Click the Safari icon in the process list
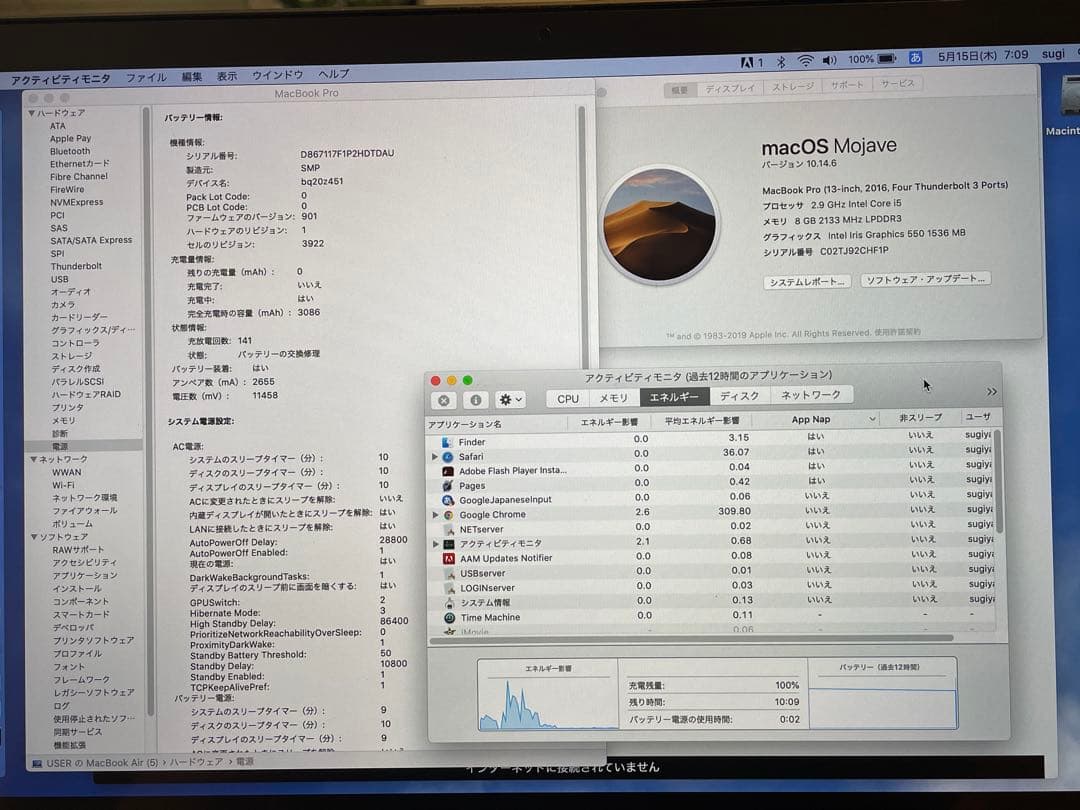 click(x=450, y=456)
